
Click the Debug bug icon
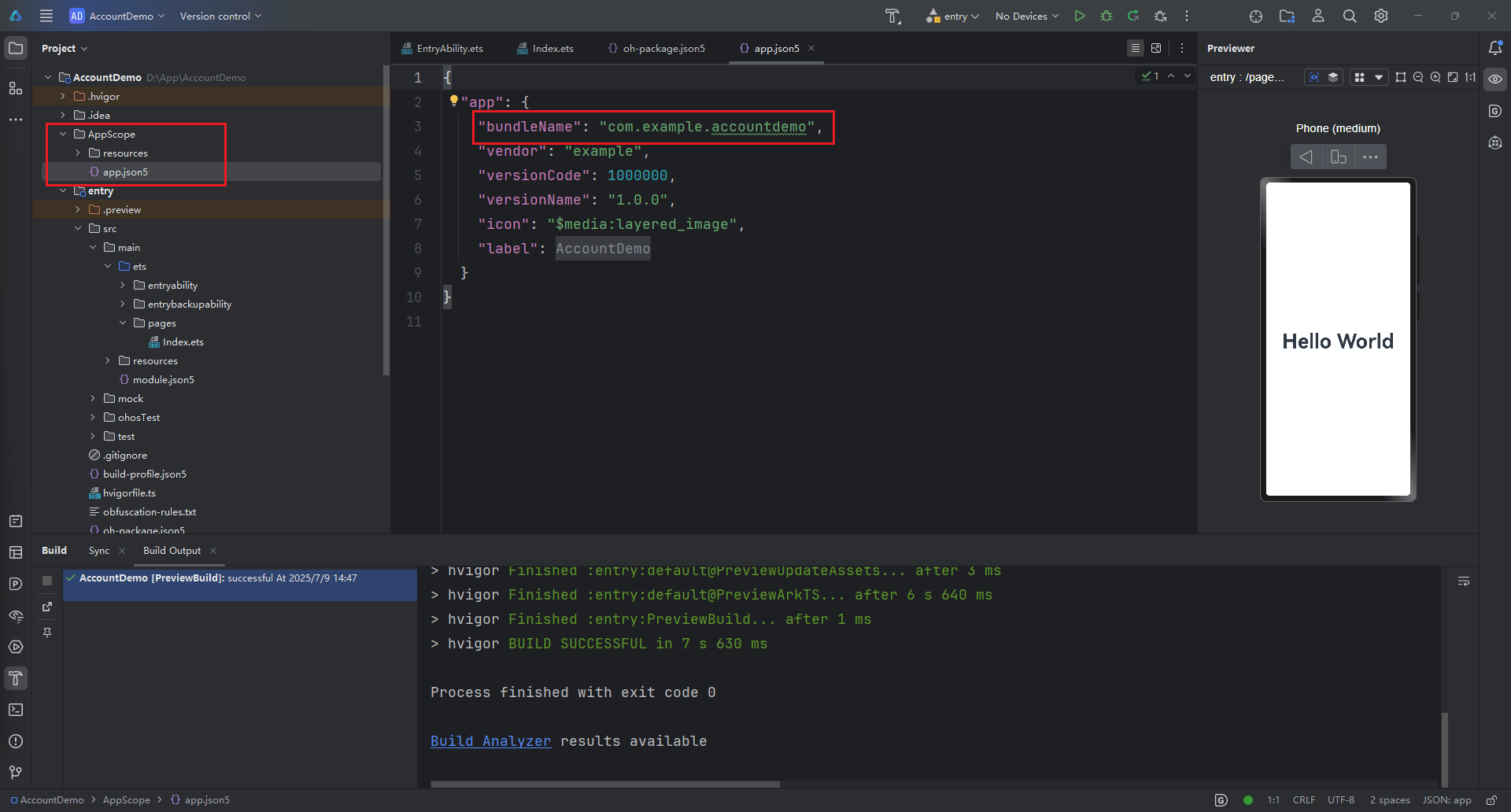pos(1106,16)
